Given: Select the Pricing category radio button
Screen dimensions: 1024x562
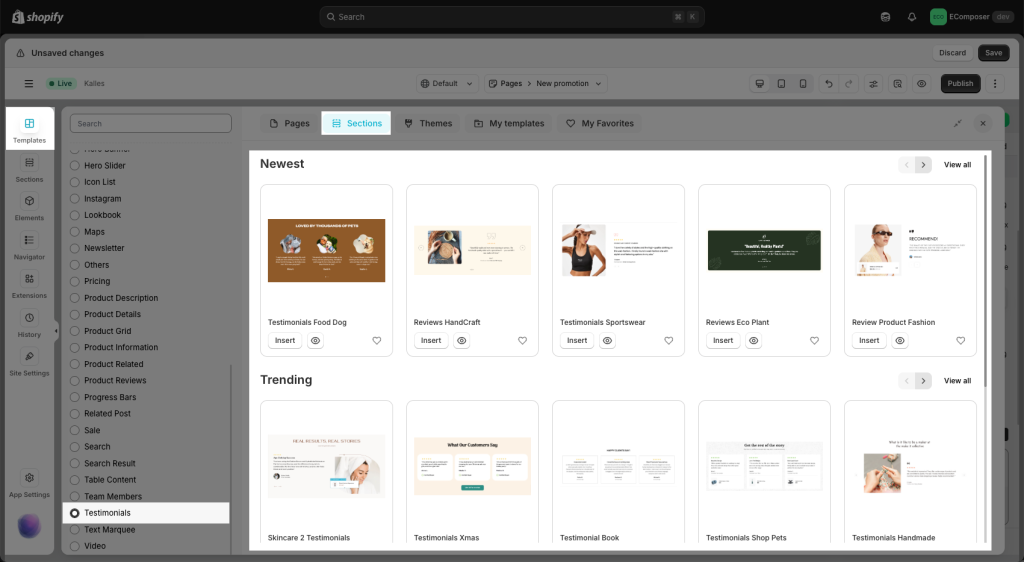Looking at the screenshot, I should 74,282.
